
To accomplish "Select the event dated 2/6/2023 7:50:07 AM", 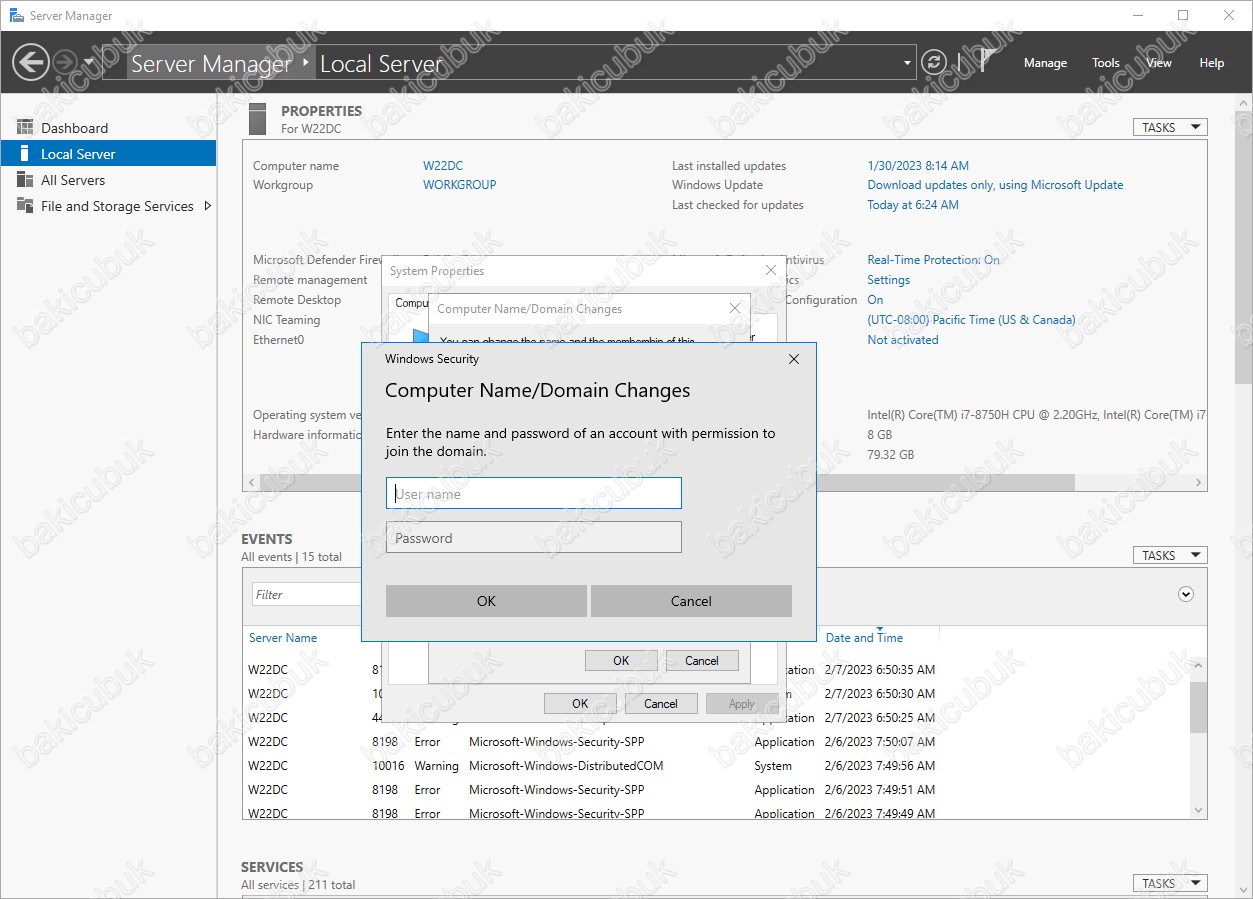I will click(880, 742).
